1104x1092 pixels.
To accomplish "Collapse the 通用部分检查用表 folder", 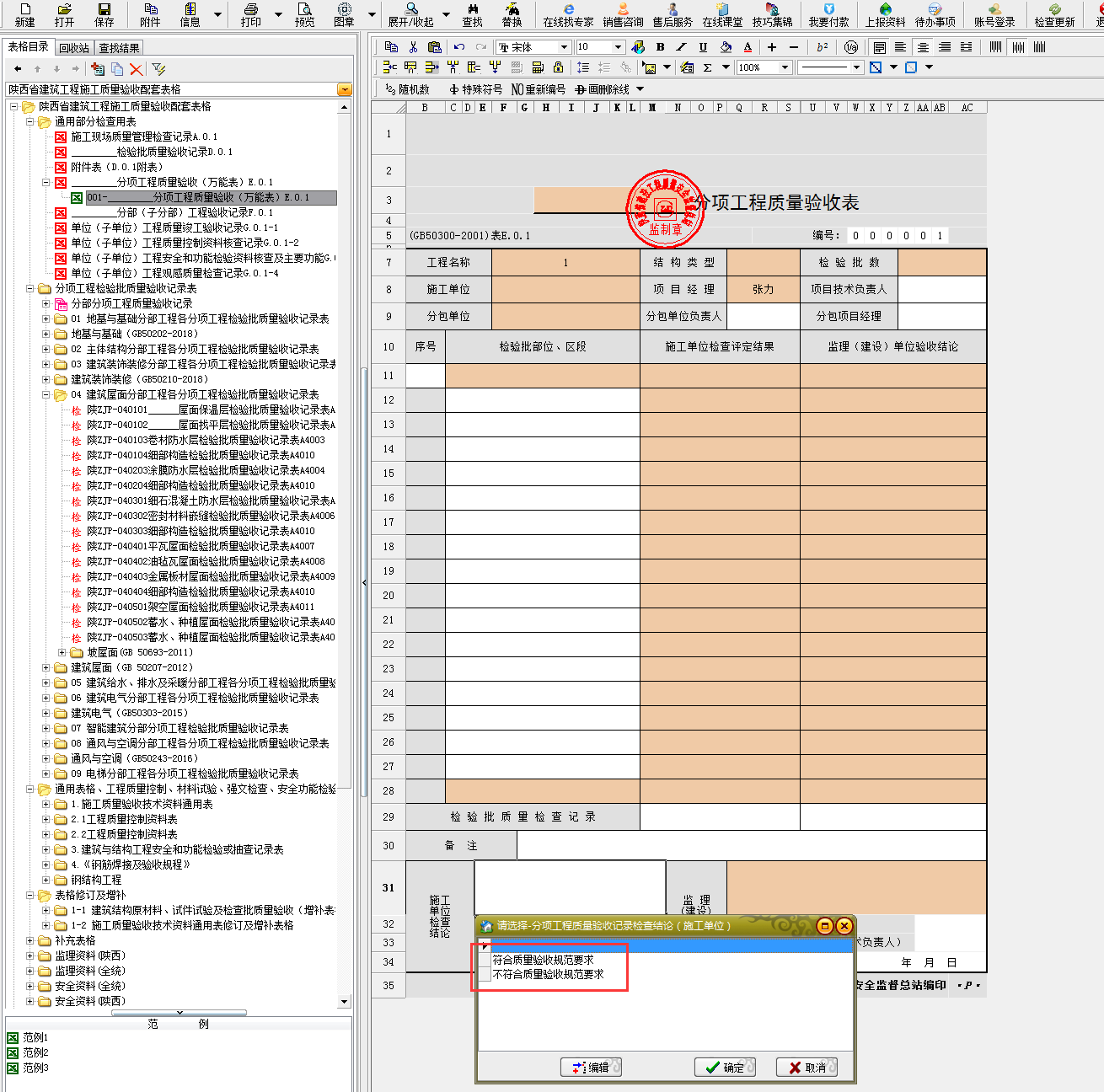I will (31, 121).
